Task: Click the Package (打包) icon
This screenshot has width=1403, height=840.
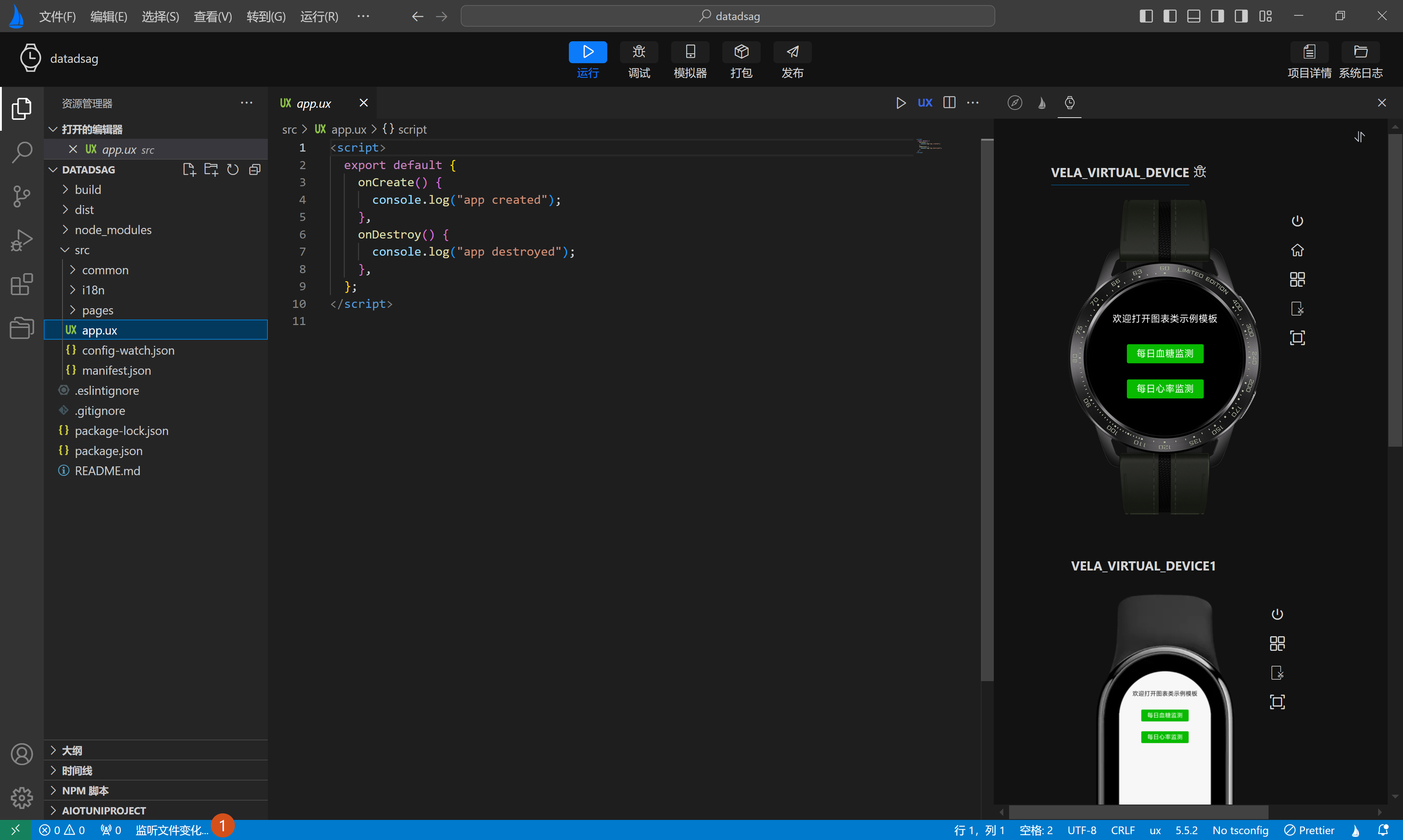Action: (x=741, y=52)
